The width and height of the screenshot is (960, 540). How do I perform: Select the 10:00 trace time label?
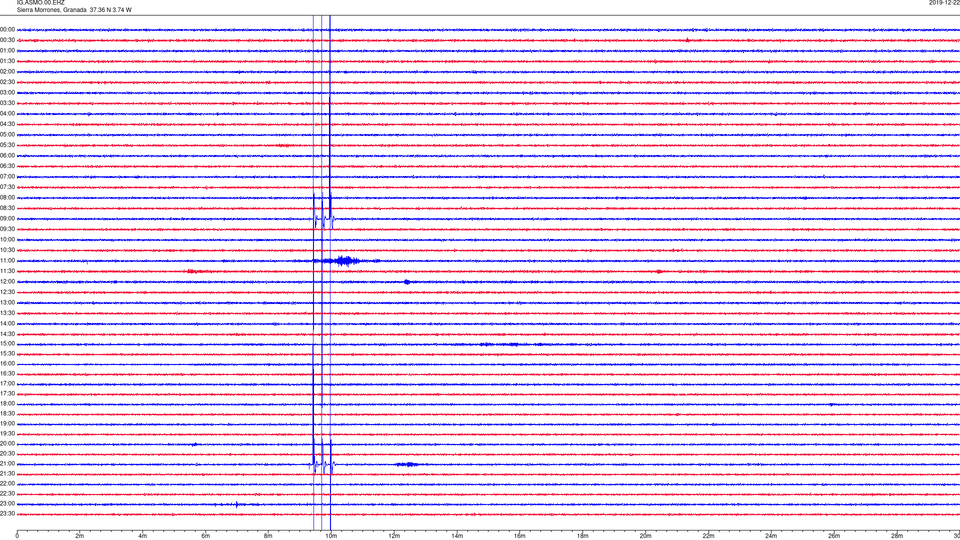coord(7,239)
